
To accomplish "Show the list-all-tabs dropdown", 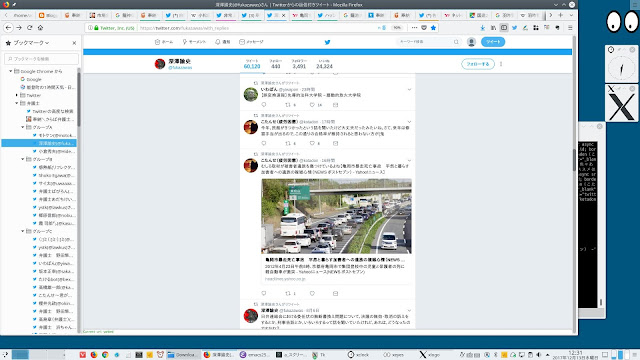I will click(571, 15).
